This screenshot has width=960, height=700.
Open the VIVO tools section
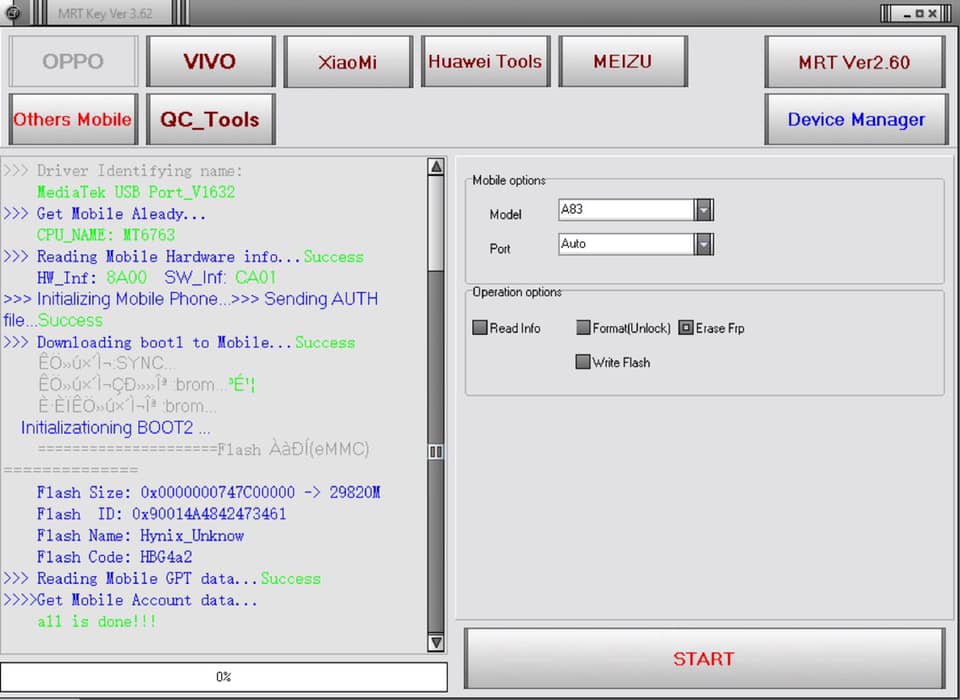point(210,61)
